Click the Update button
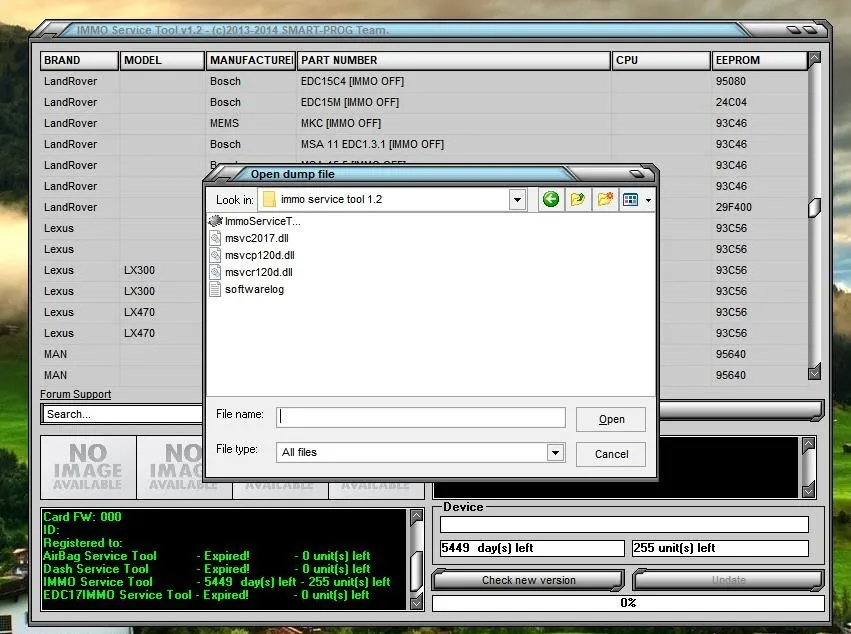This screenshot has height=634, width=851. pyautogui.click(x=728, y=580)
